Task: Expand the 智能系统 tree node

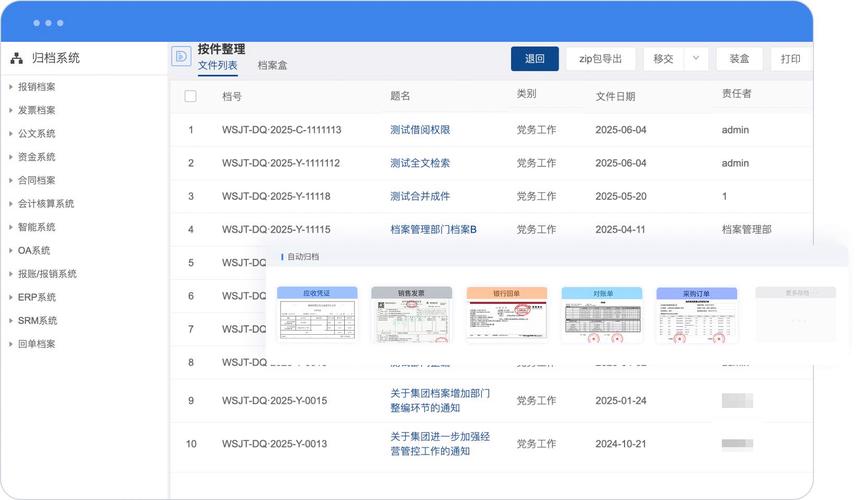Action: click(10, 227)
